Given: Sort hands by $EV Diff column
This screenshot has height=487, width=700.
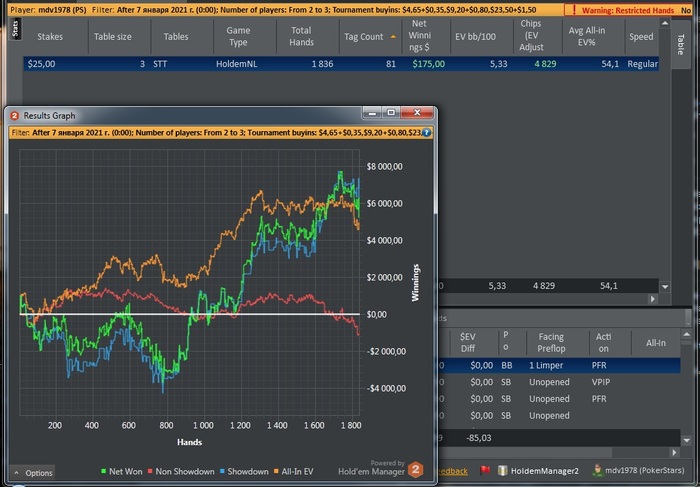Looking at the screenshot, I should [467, 342].
